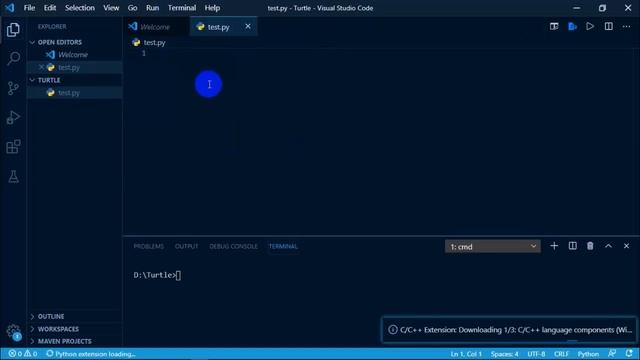Change encoding via 'UTF-8' status item

[536, 353]
